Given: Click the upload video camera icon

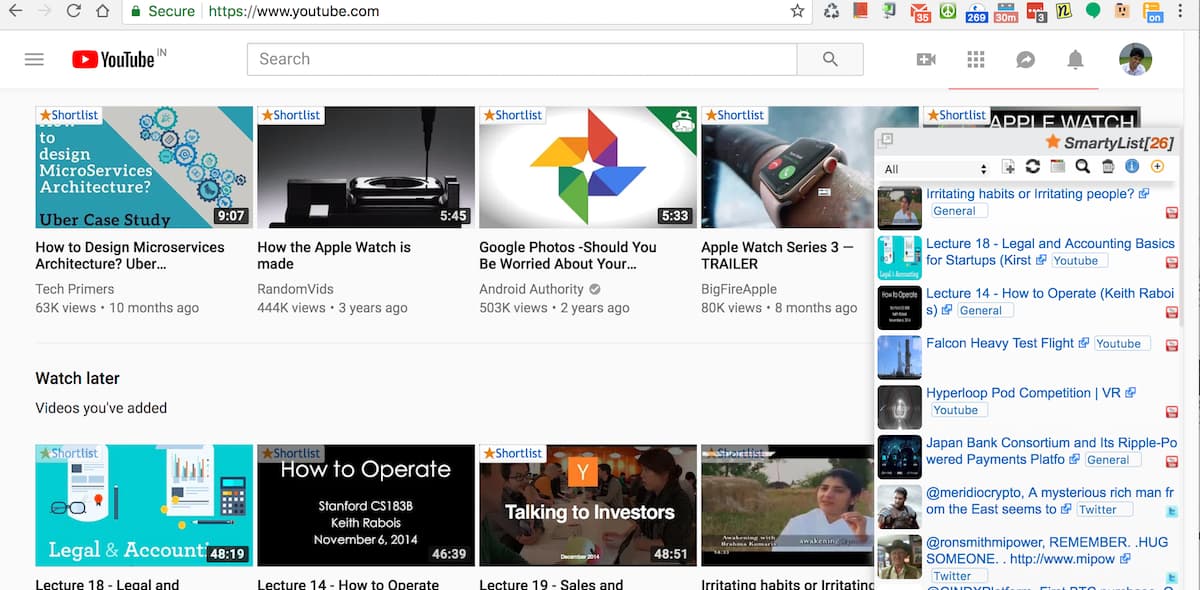Looking at the screenshot, I should point(926,60).
